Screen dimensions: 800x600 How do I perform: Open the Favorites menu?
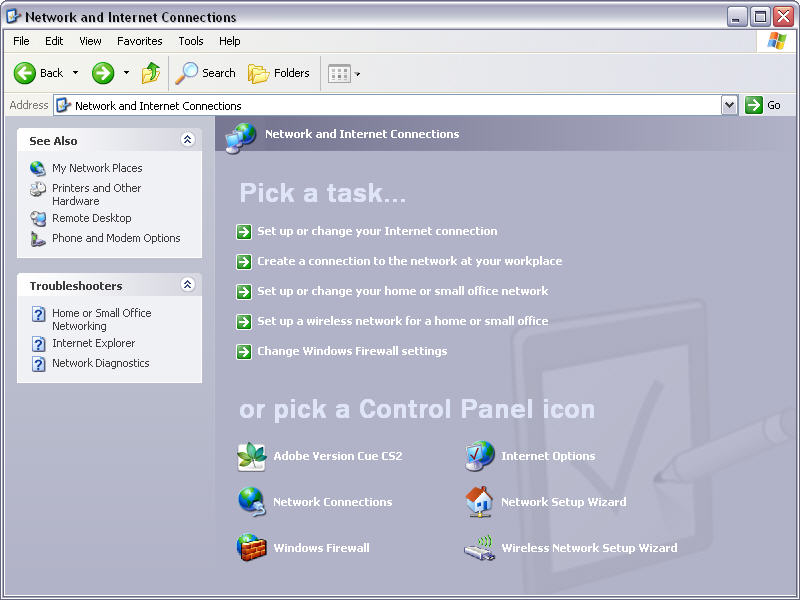tap(139, 41)
